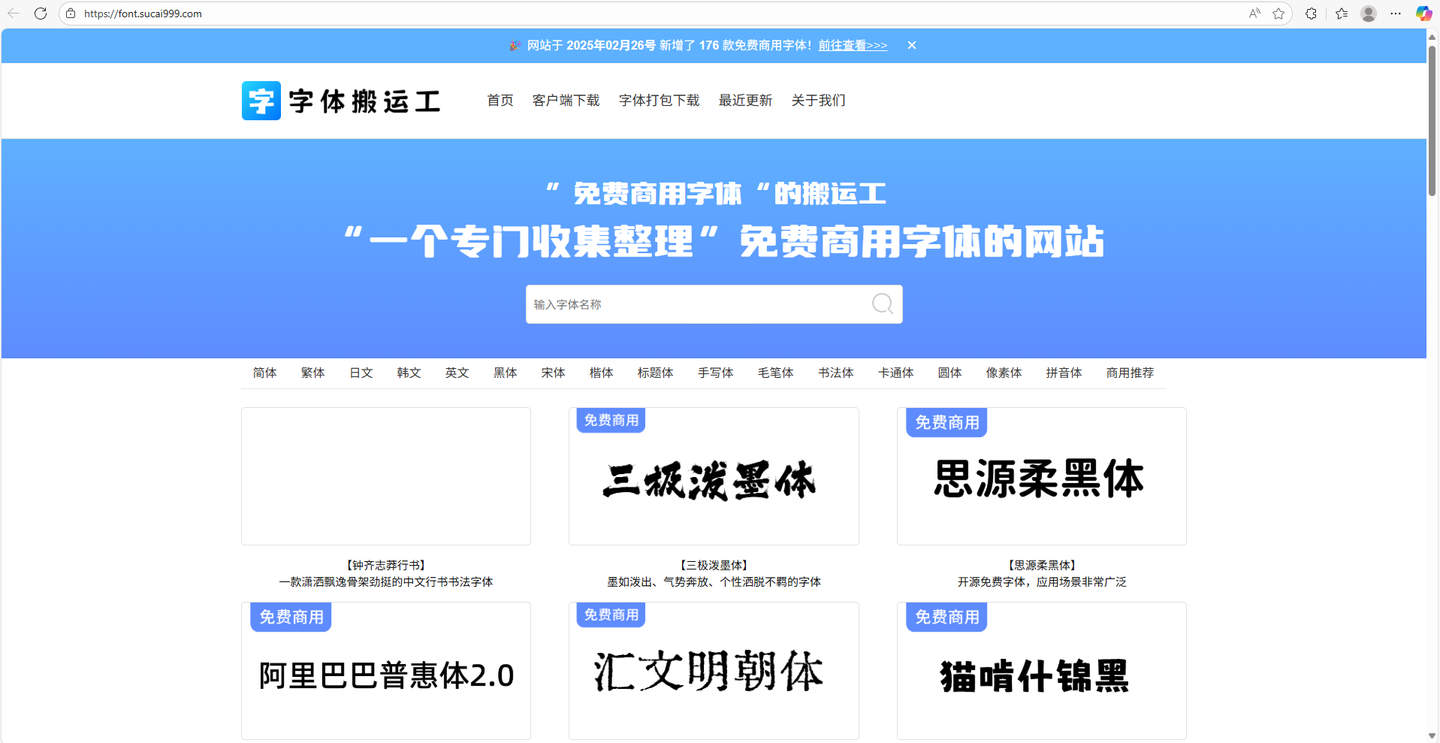Select the 书法体 category tab
Image resolution: width=1440 pixels, height=743 pixels.
coord(835,373)
